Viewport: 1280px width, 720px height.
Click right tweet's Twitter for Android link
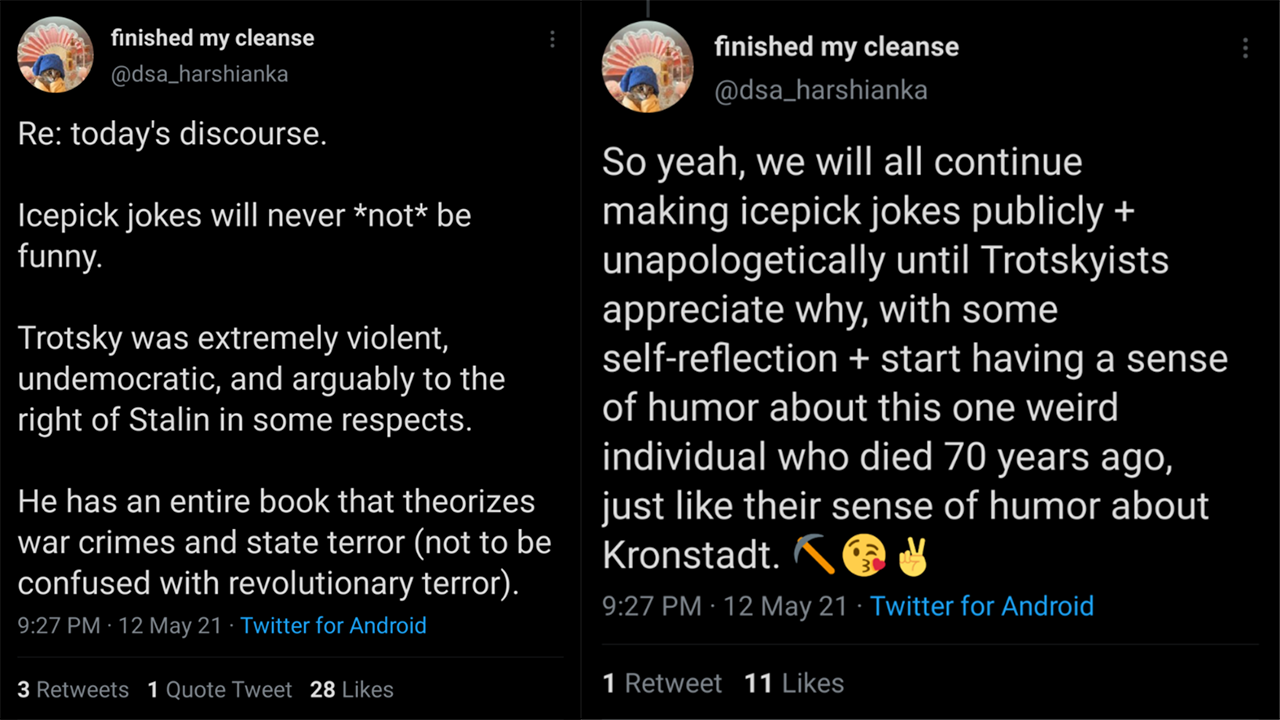pyautogui.click(x=981, y=606)
